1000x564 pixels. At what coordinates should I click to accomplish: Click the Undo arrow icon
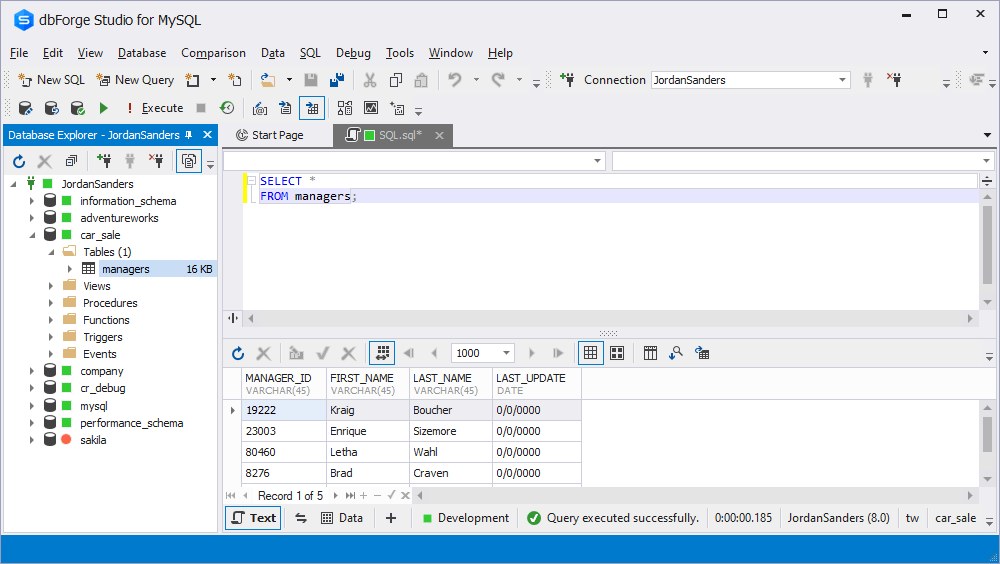pyautogui.click(x=455, y=80)
